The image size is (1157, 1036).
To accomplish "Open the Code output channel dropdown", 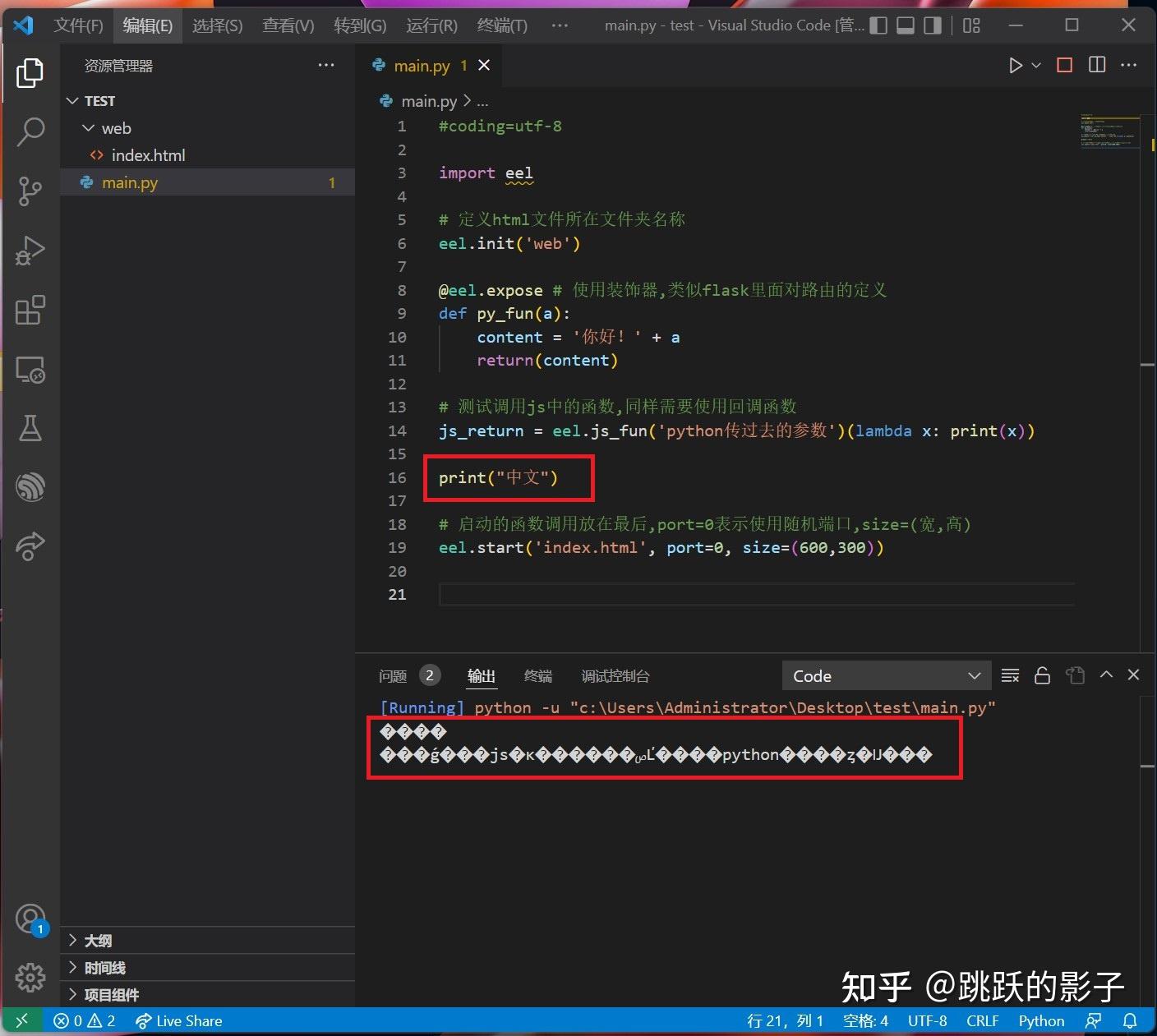I will click(x=887, y=676).
